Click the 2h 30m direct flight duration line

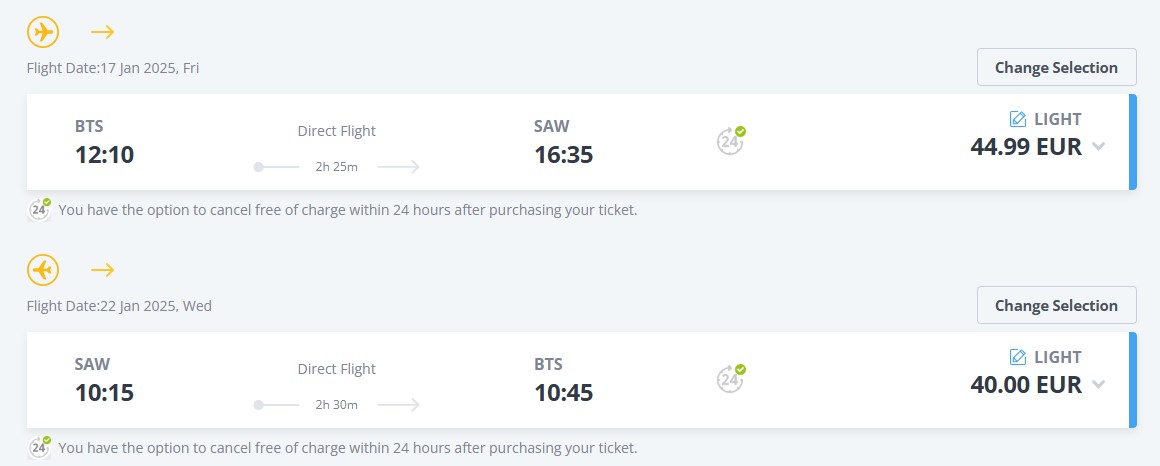coord(336,404)
